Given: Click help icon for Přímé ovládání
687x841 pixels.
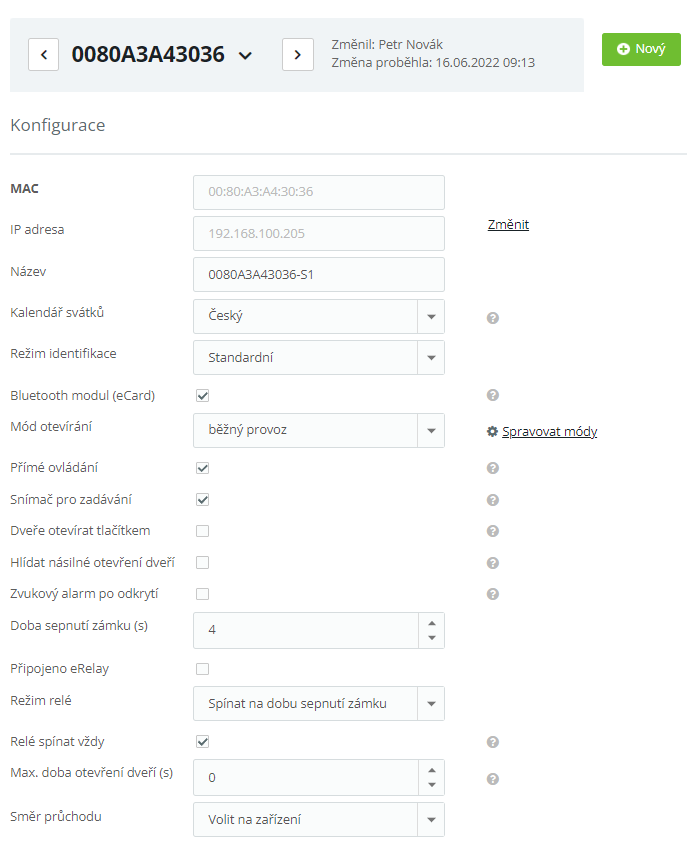Looking at the screenshot, I should pos(492,468).
